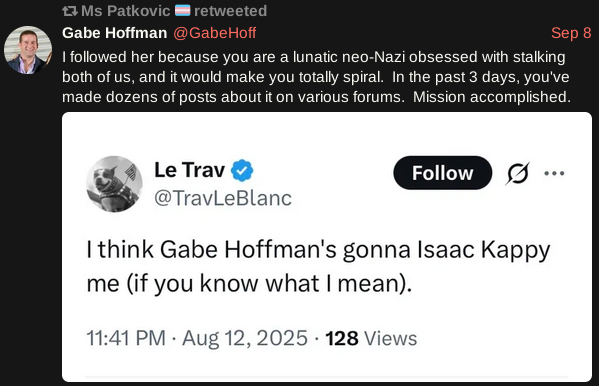Image resolution: width=599 pixels, height=386 pixels.
Task: Click Gabe Hoffman's reply text about stalking
Action: tap(316, 77)
